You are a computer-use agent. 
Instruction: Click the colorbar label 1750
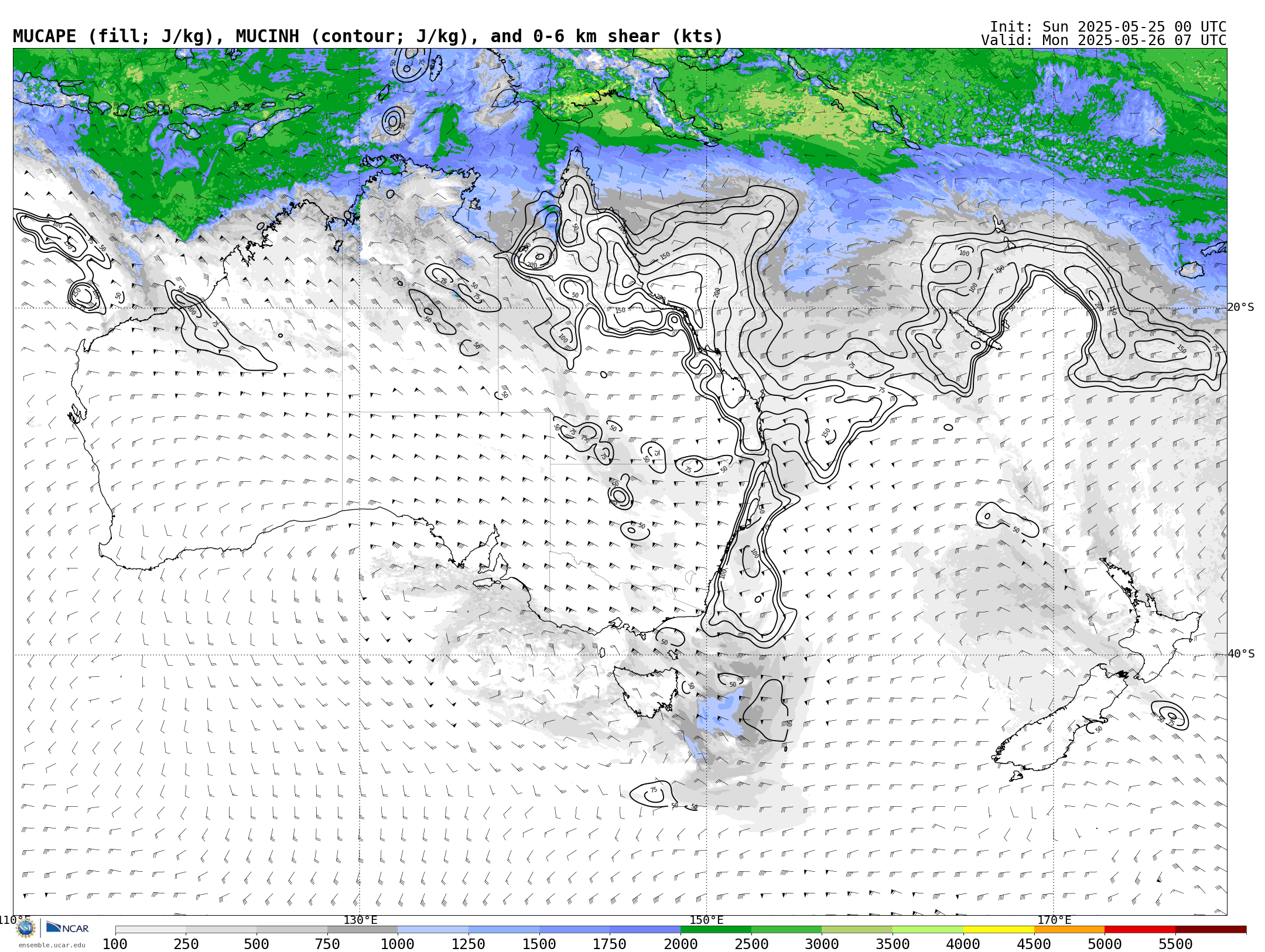[x=610, y=944]
